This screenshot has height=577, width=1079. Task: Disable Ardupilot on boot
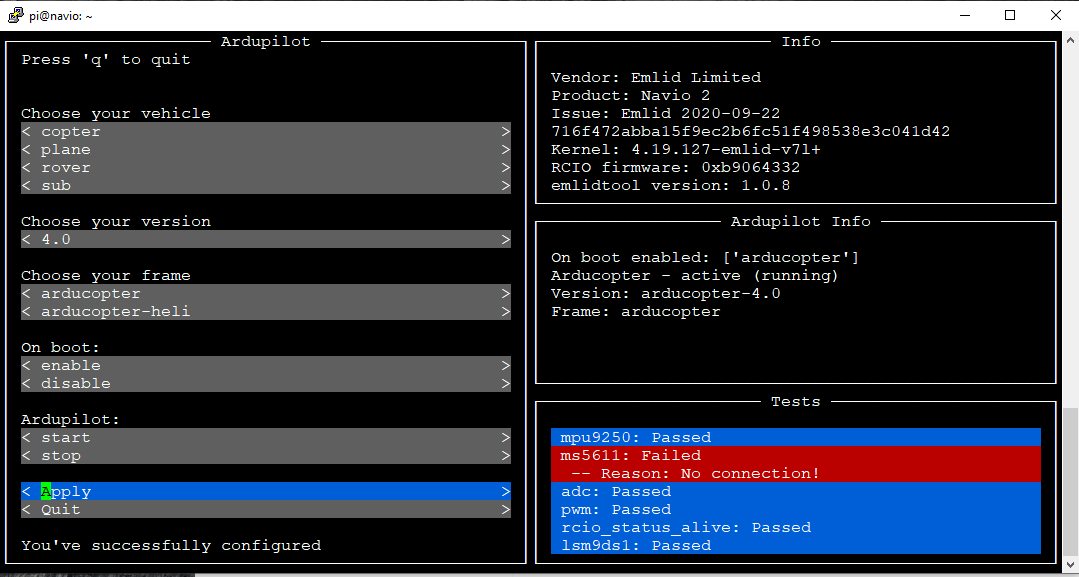pos(266,383)
